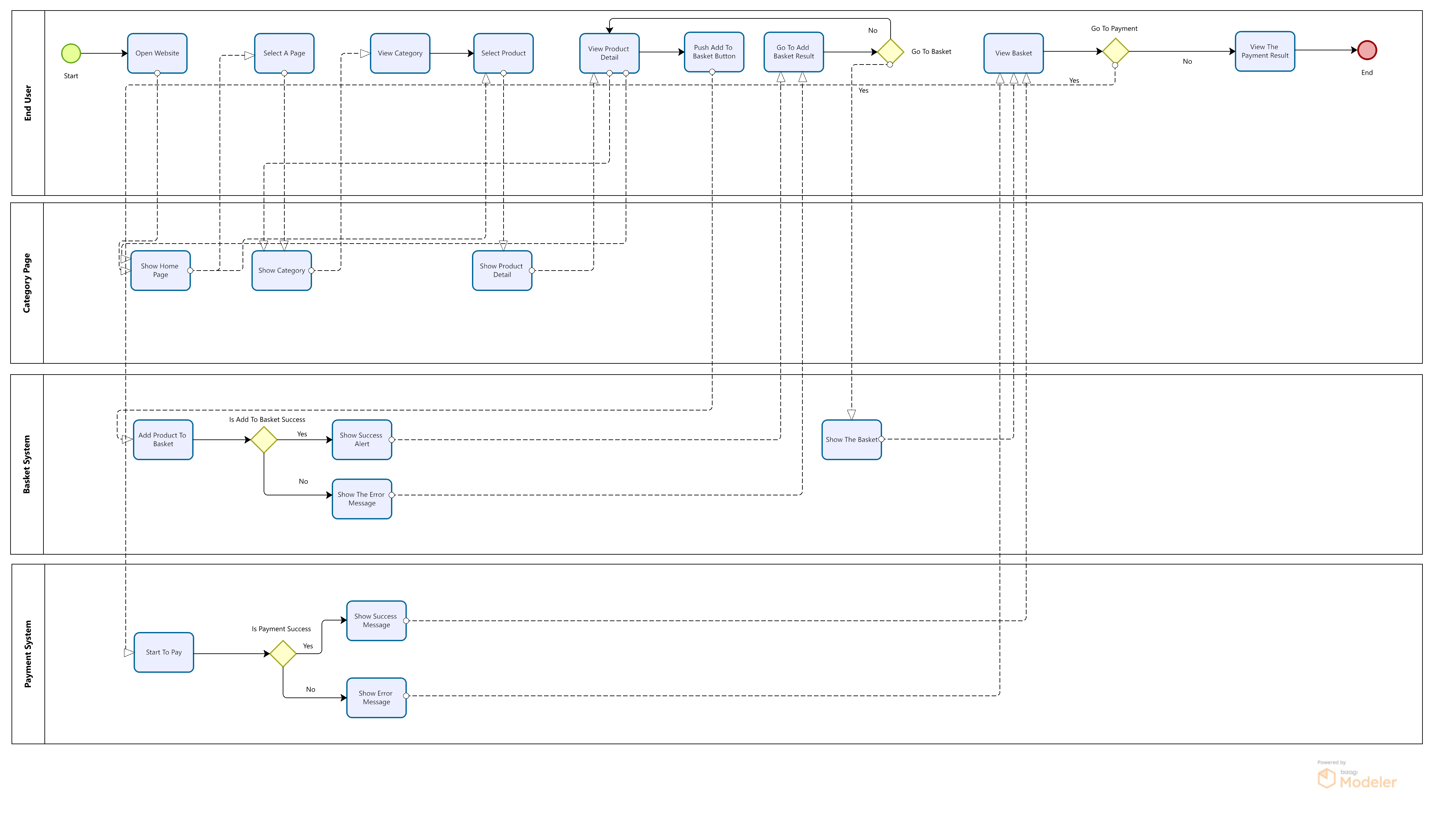Select the Go To Add Basket Result task
The image size is (1433, 840).
793,52
